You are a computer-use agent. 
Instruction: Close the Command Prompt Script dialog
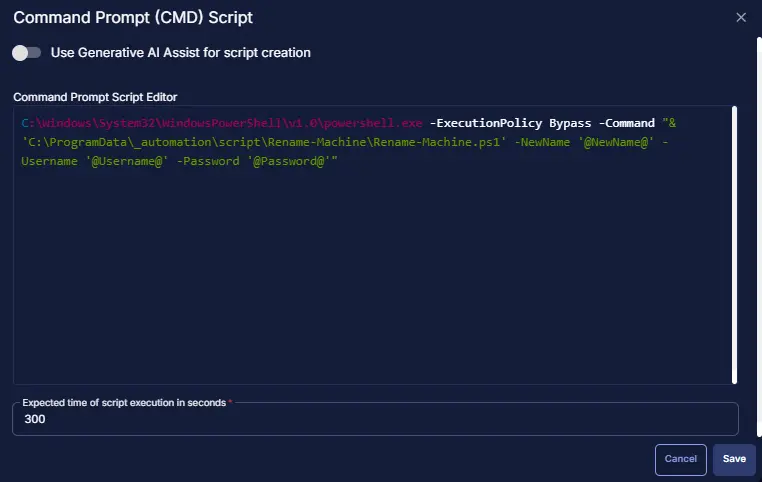click(x=741, y=17)
